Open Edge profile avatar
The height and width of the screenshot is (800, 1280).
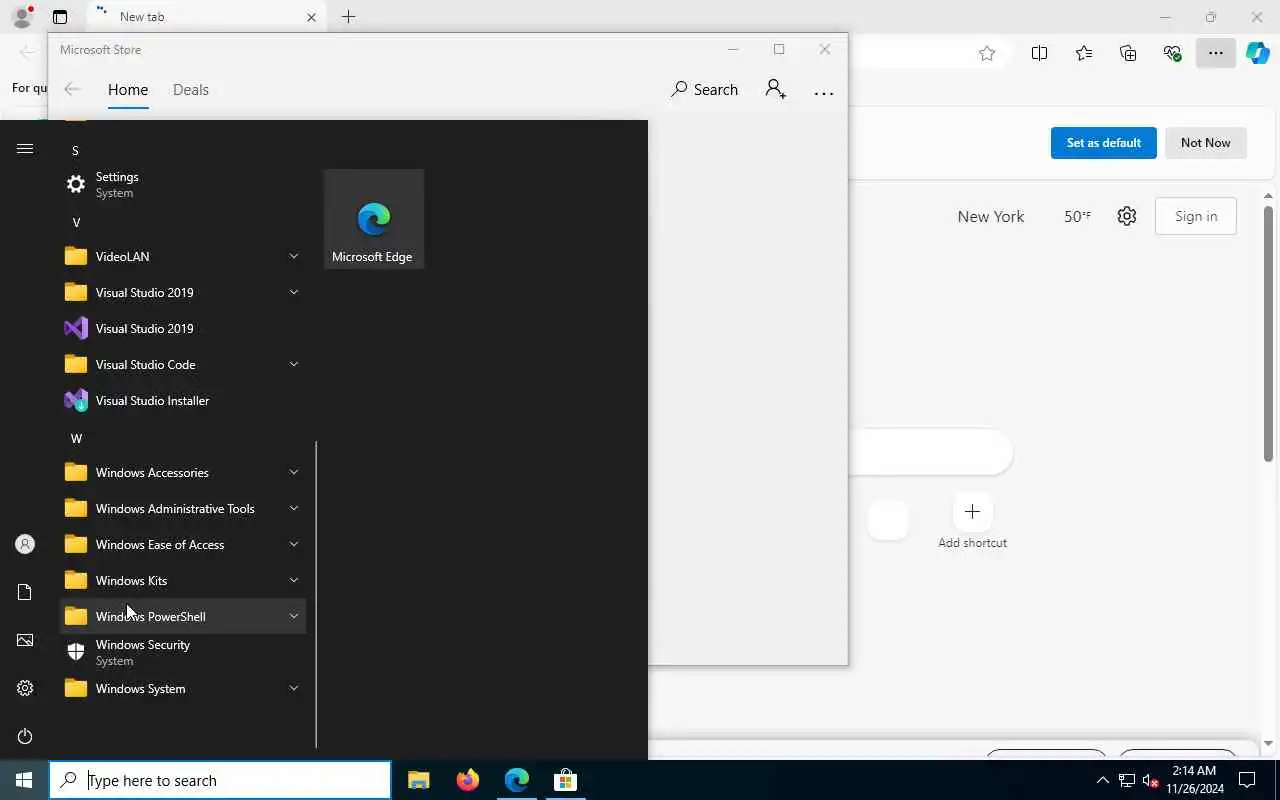22,17
